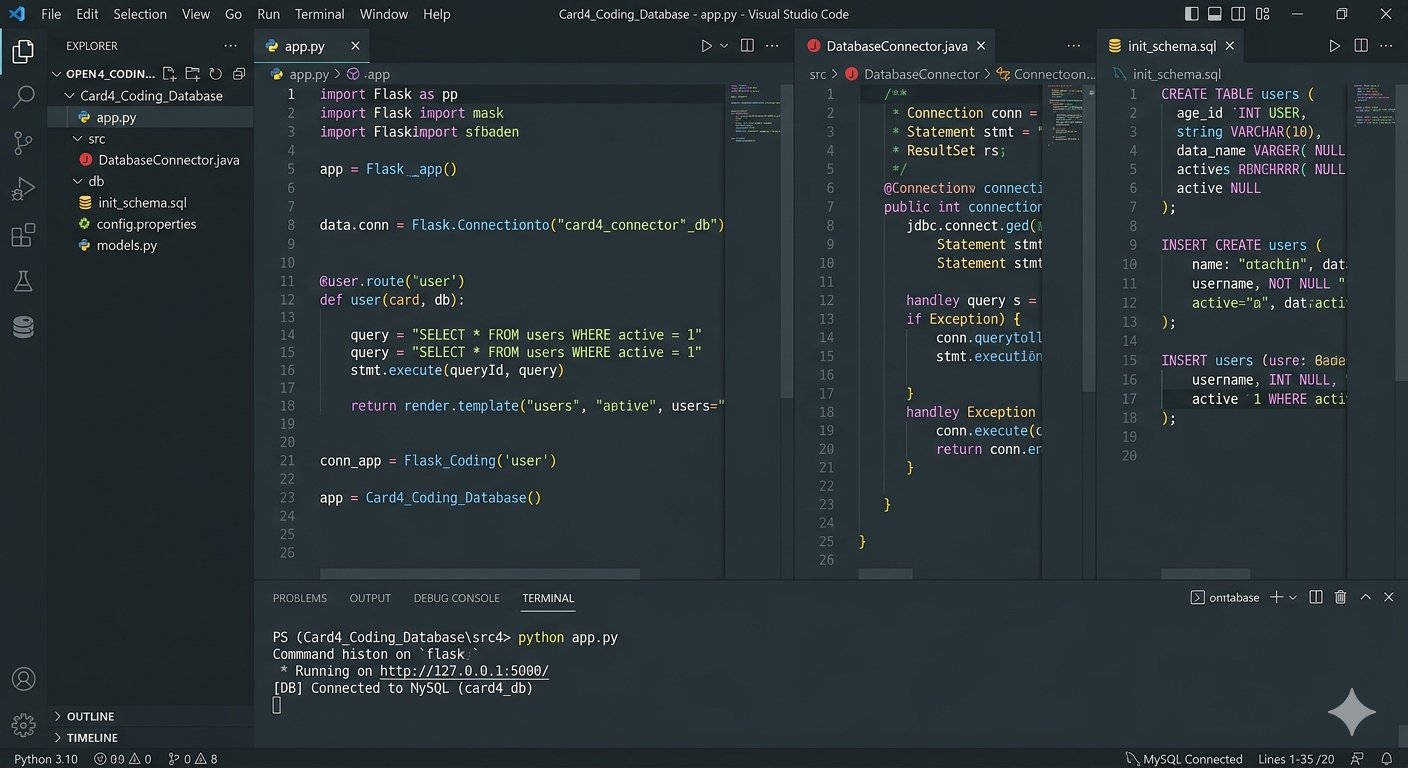Screen dimensions: 1408x768
Task: Open the Source Control view
Action: pos(23,143)
